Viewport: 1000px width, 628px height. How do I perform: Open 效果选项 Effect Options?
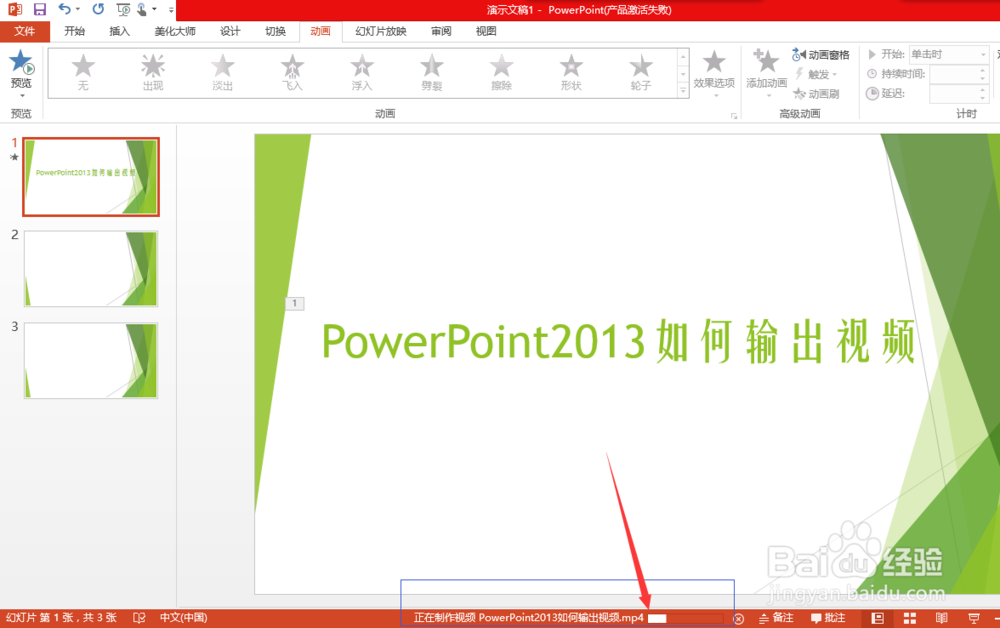point(714,70)
